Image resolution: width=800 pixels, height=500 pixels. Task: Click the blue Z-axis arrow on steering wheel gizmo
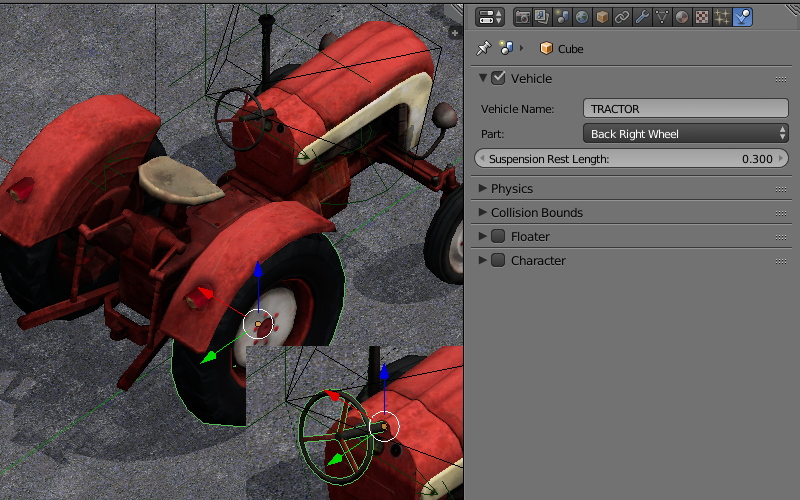(x=384, y=371)
